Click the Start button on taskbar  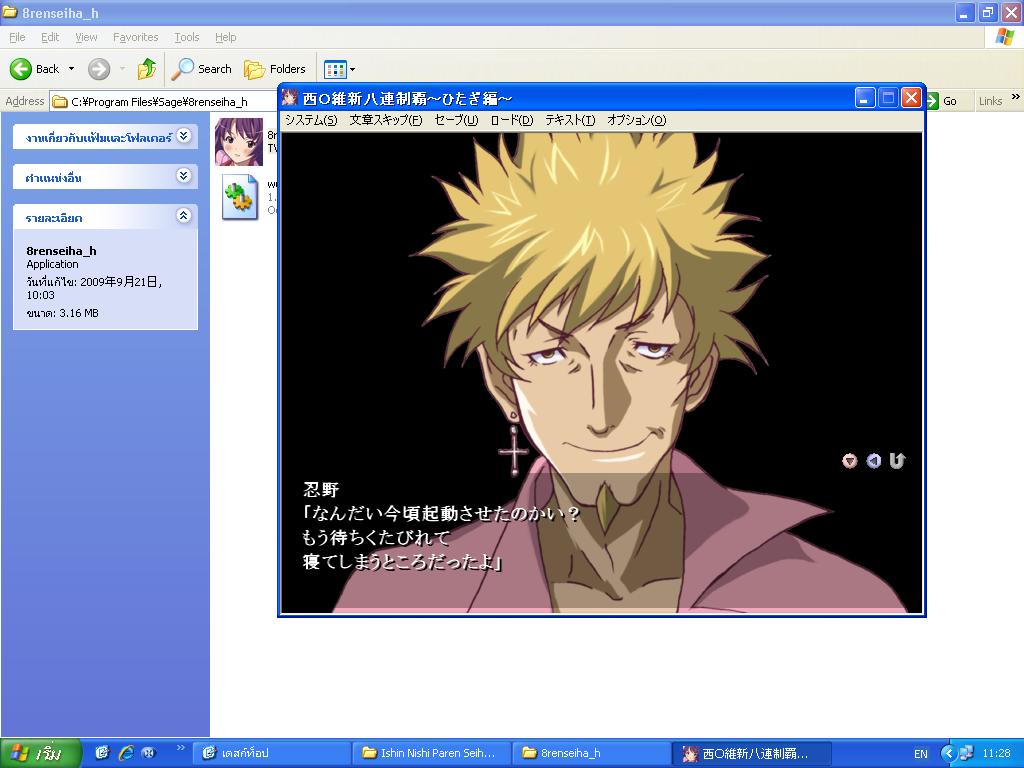coord(40,753)
